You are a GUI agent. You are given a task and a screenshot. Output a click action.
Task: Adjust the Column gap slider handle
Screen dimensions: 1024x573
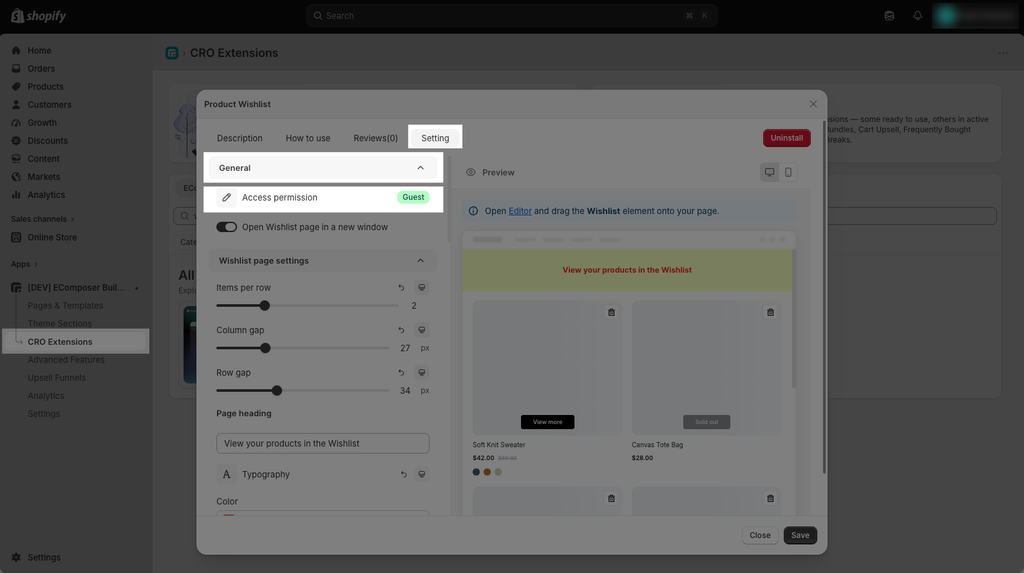click(x=265, y=348)
